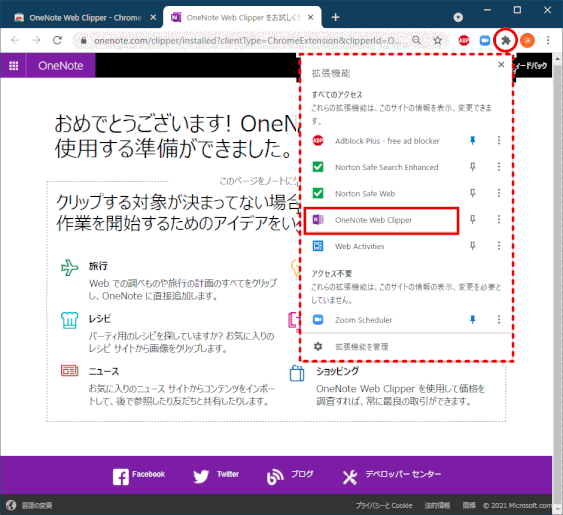
Task: Open the Chrome profile avatar
Action: pyautogui.click(x=527, y=40)
